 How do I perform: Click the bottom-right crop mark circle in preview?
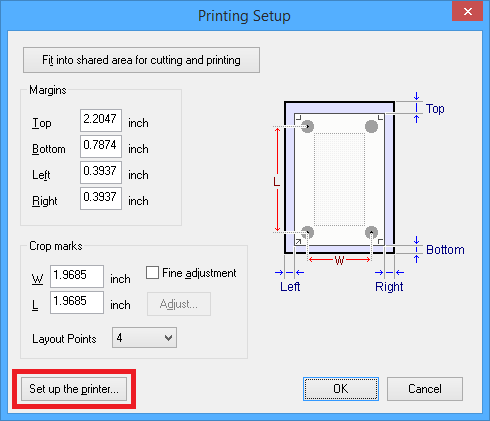pyautogui.click(x=371, y=232)
